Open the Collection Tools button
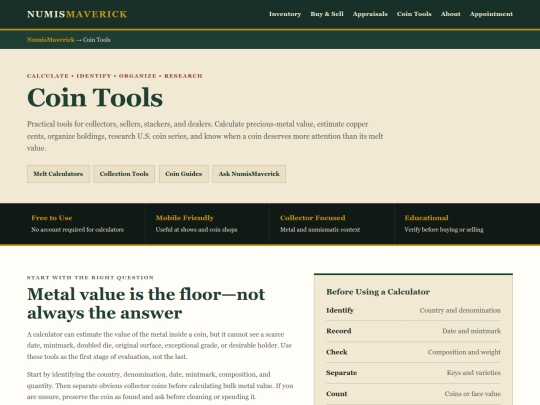The image size is (540, 405). (124, 174)
